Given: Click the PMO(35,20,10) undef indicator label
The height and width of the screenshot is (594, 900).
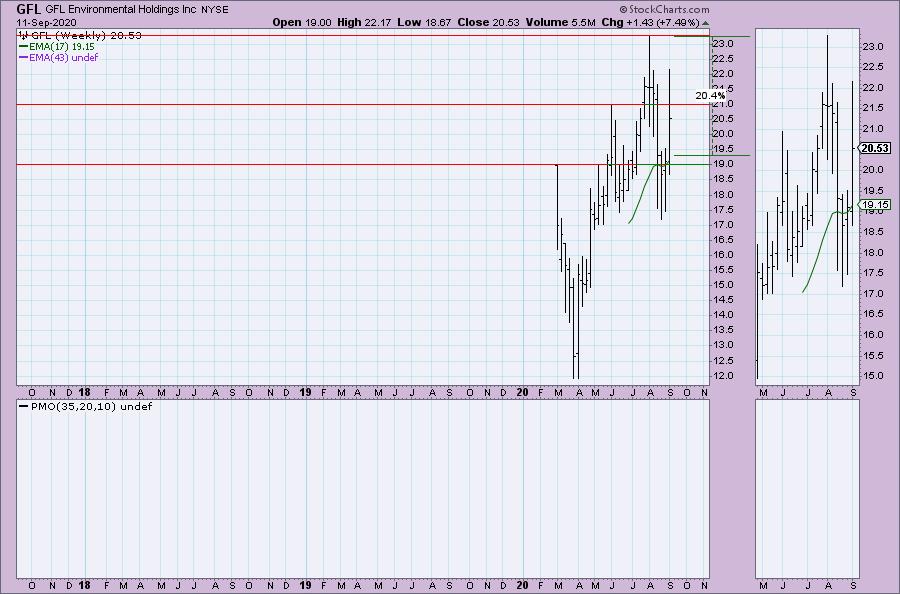Looking at the screenshot, I should 91,406.
